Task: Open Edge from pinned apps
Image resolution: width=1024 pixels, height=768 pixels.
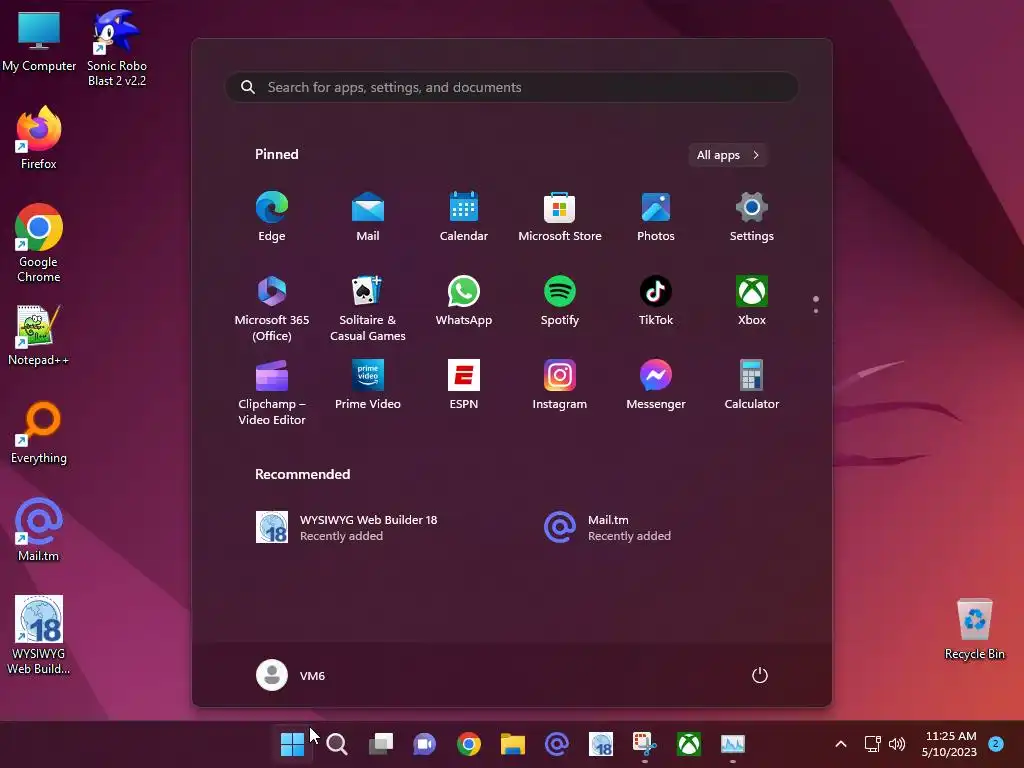Action: point(272,217)
